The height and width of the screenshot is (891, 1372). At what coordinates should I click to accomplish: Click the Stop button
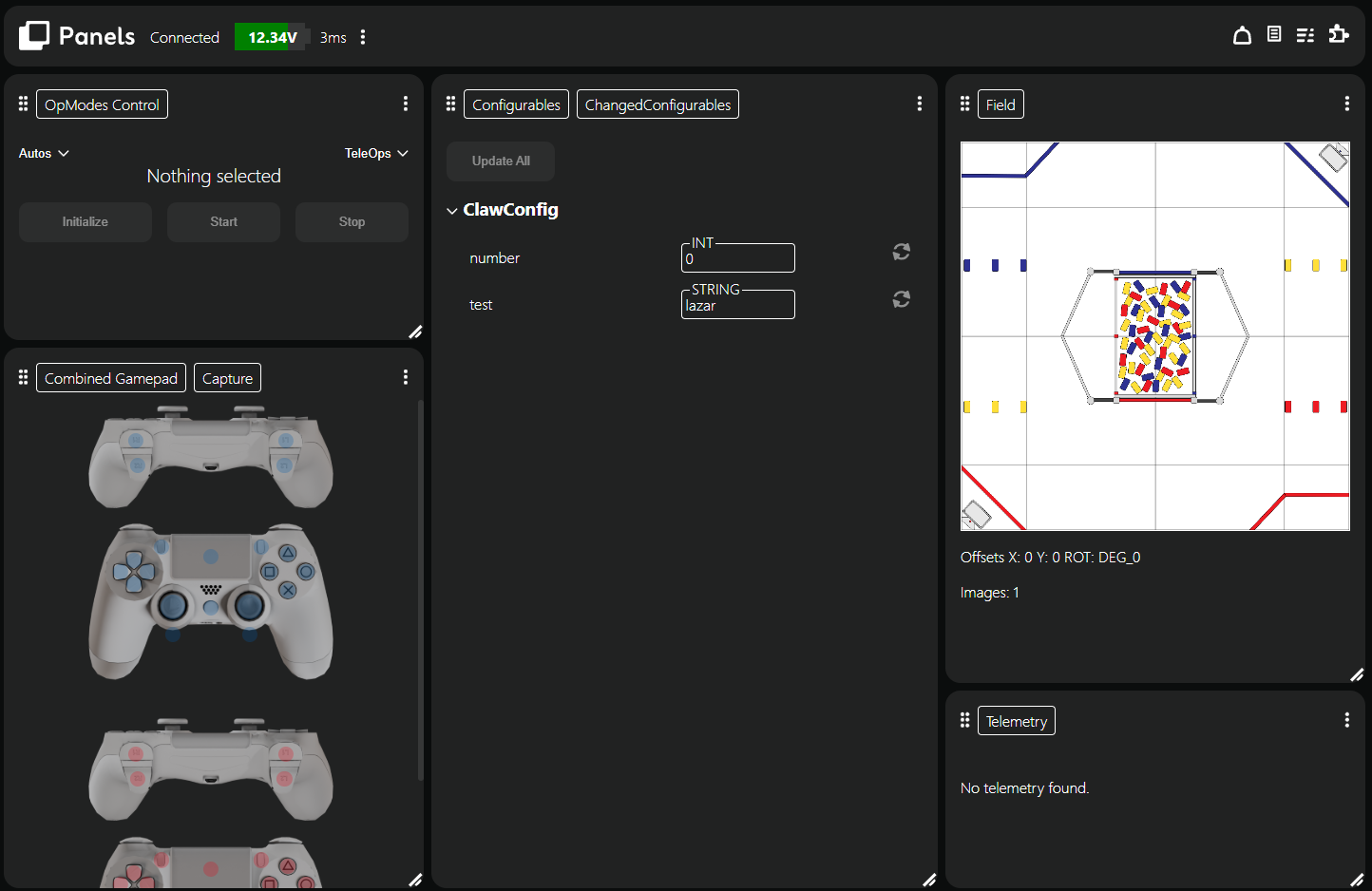pos(352,221)
